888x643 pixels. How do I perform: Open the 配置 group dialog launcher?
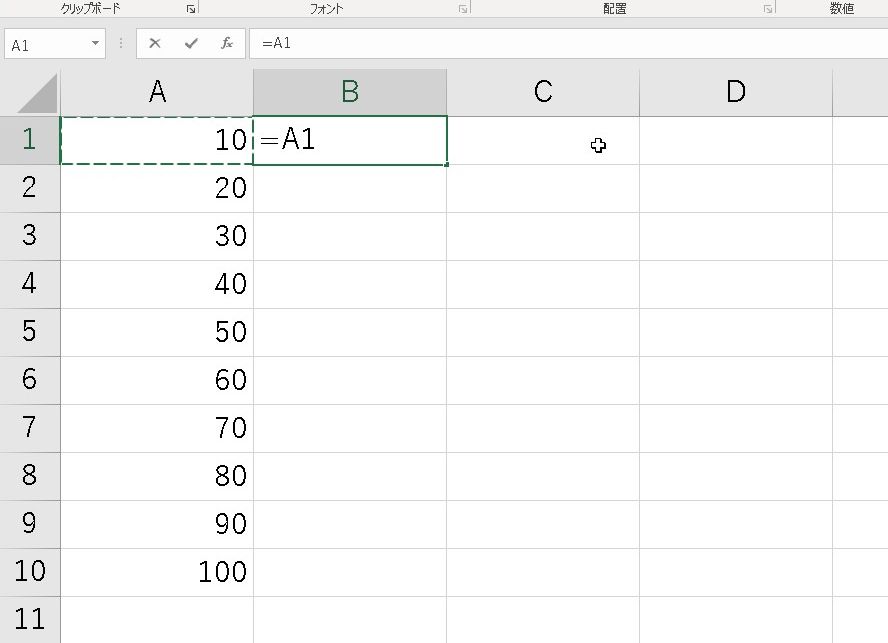point(767,9)
